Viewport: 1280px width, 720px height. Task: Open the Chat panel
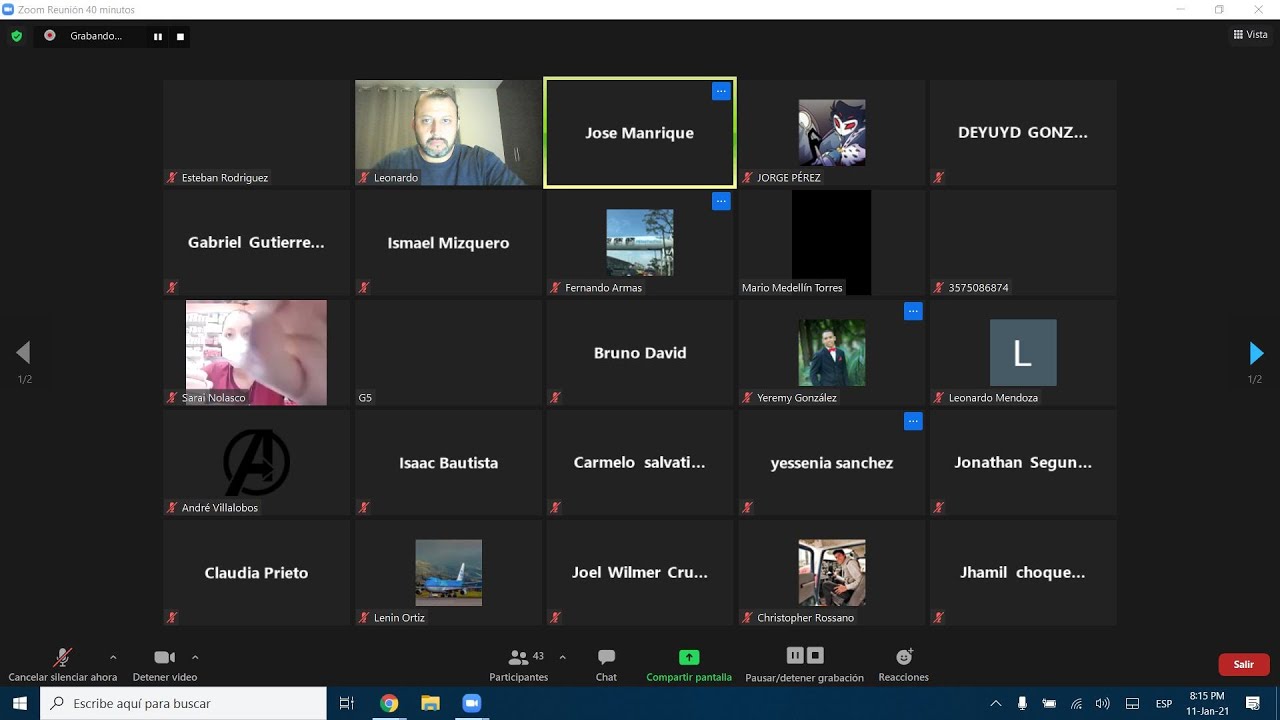[x=606, y=664]
